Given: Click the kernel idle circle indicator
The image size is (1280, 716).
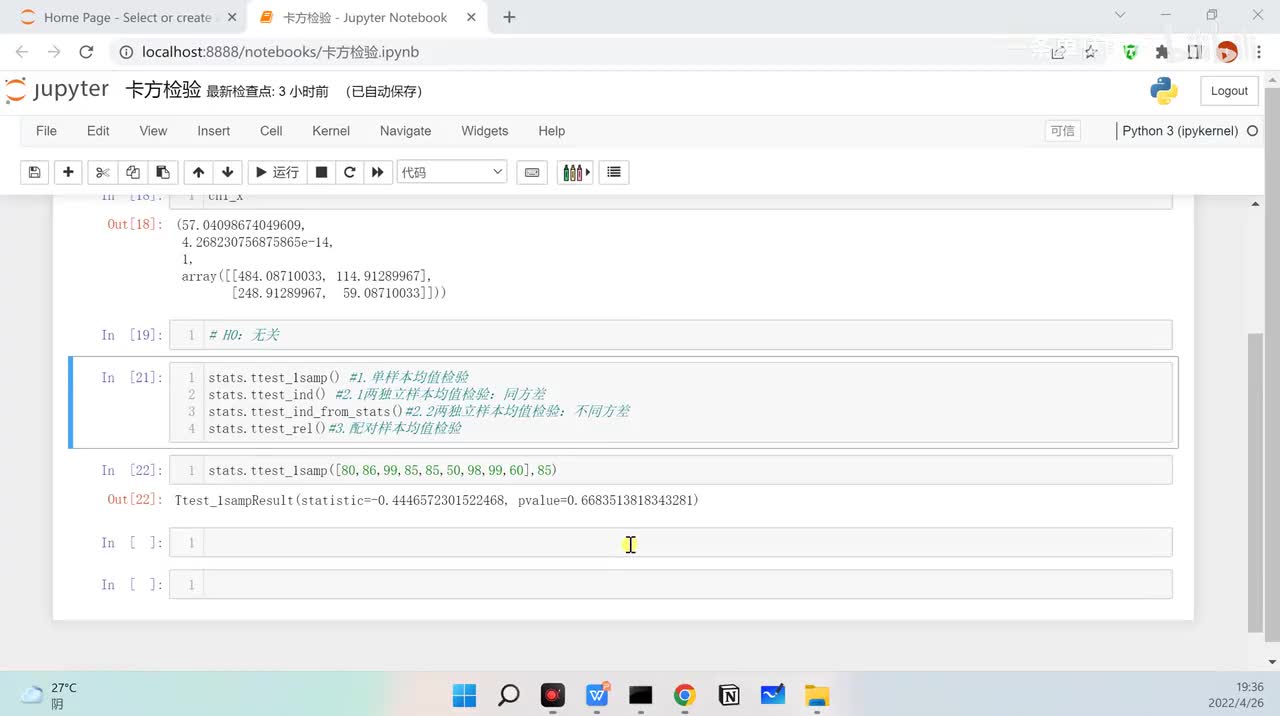Looking at the screenshot, I should tap(1253, 131).
